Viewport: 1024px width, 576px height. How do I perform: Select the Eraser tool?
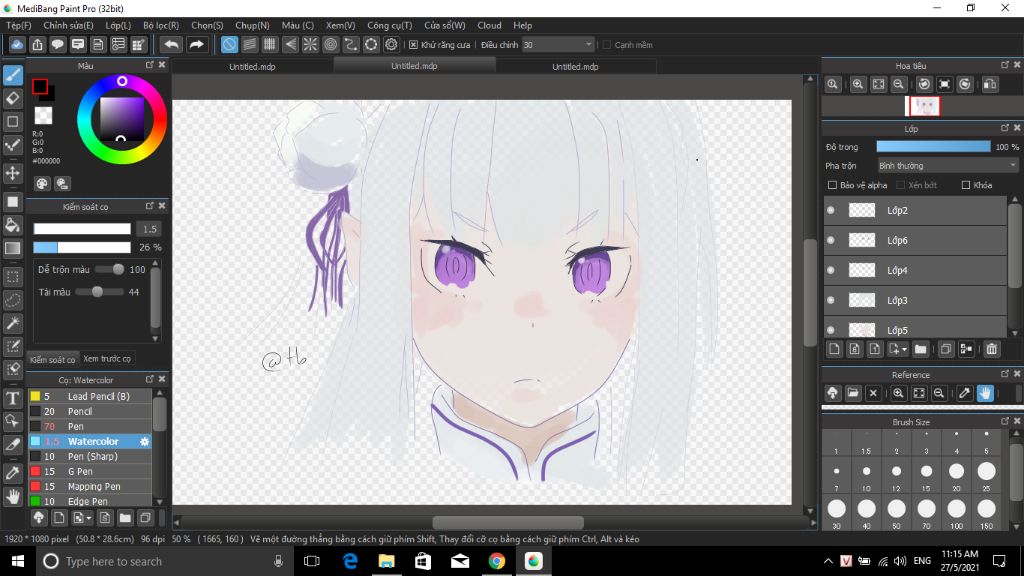[12, 99]
